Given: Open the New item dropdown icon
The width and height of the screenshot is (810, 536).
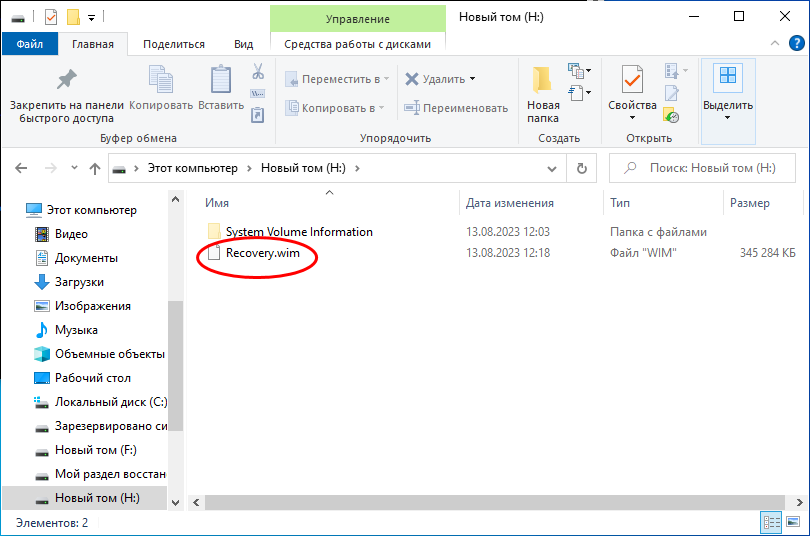Looking at the screenshot, I should (580, 70).
